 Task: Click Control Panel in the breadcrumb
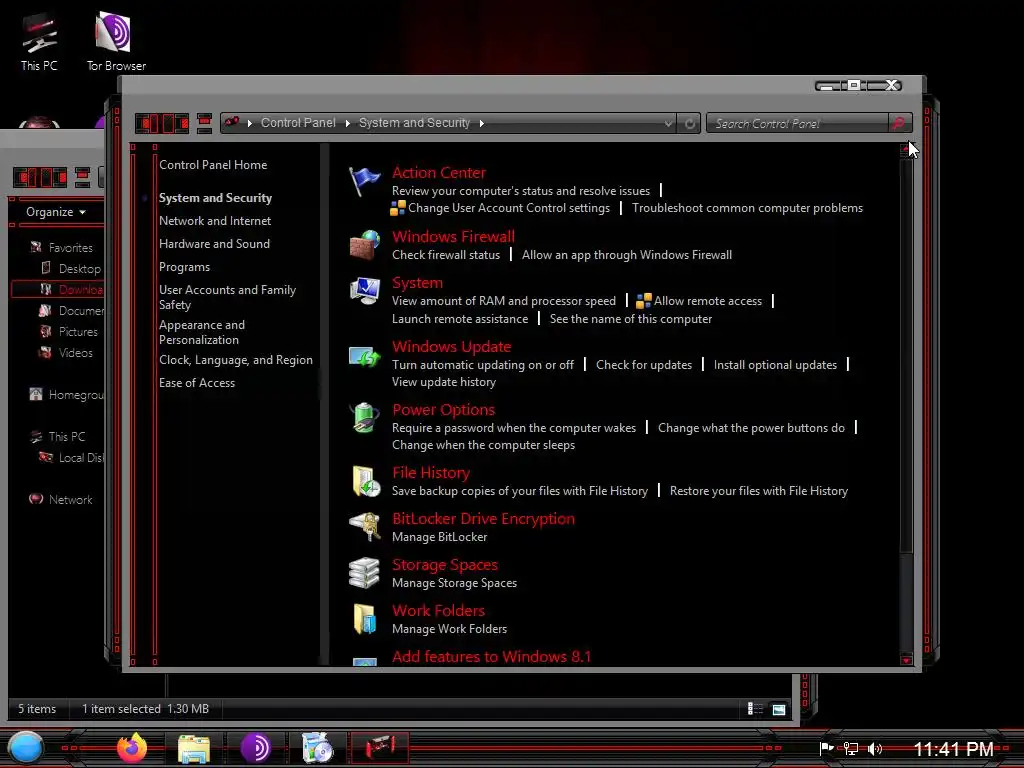click(298, 123)
